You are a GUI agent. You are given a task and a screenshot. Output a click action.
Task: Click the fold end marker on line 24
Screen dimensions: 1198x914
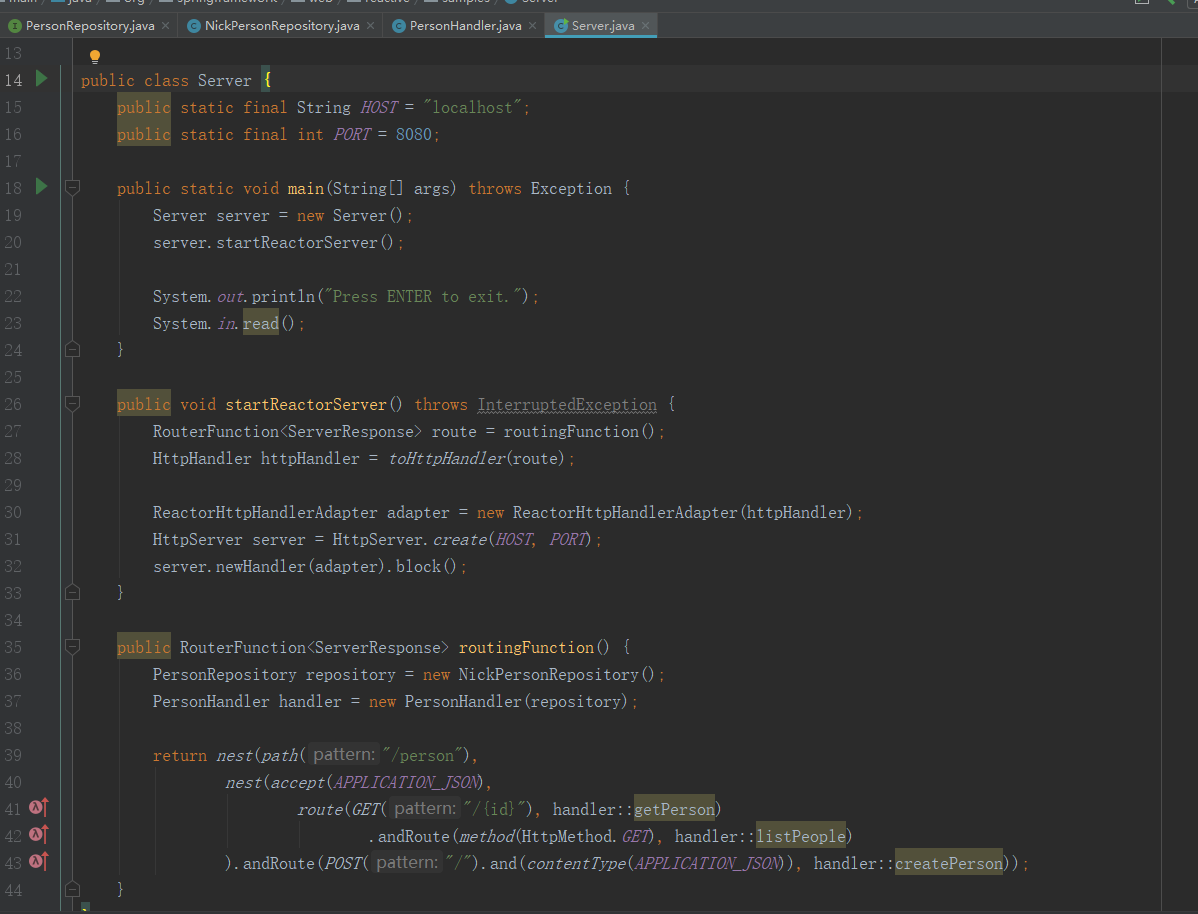click(x=73, y=349)
